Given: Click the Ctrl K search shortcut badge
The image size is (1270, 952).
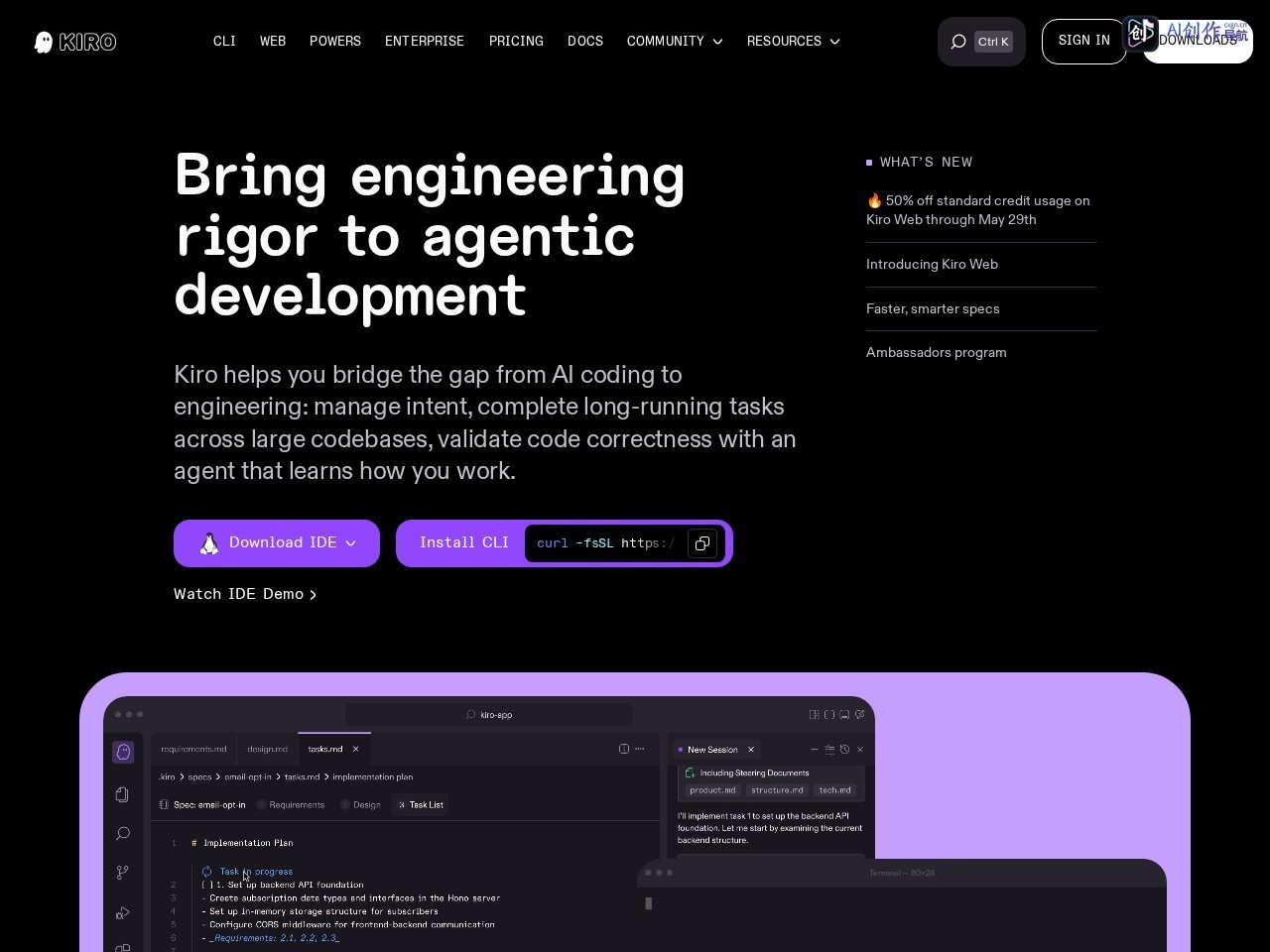Looking at the screenshot, I should [993, 42].
